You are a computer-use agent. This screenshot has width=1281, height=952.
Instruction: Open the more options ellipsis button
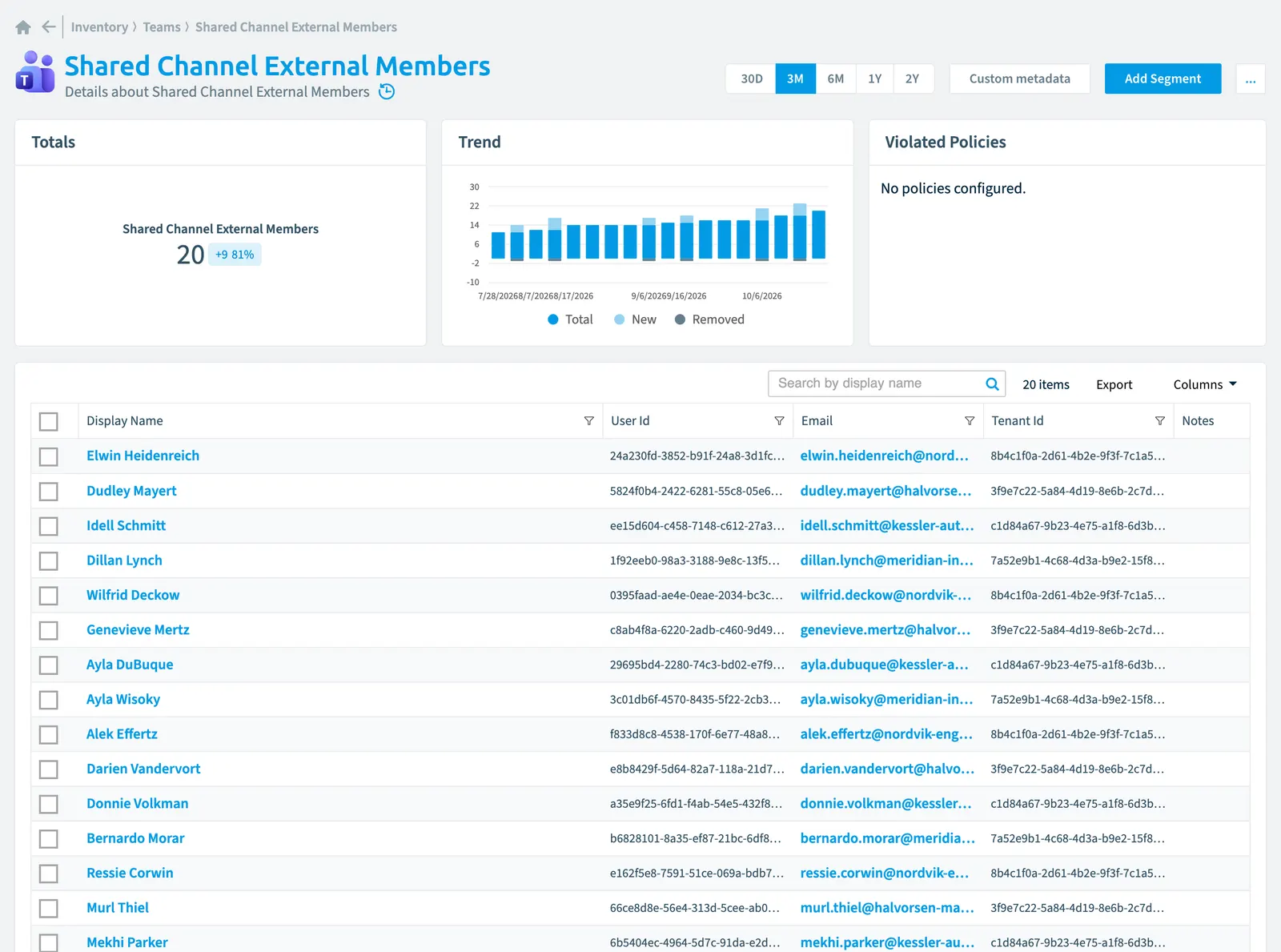[1251, 79]
